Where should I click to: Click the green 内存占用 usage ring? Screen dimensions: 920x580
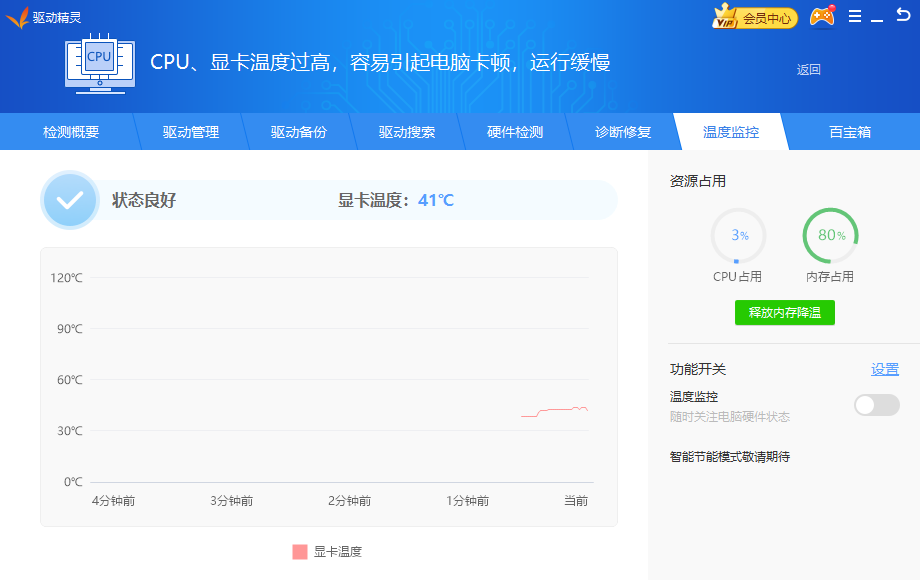click(830, 235)
